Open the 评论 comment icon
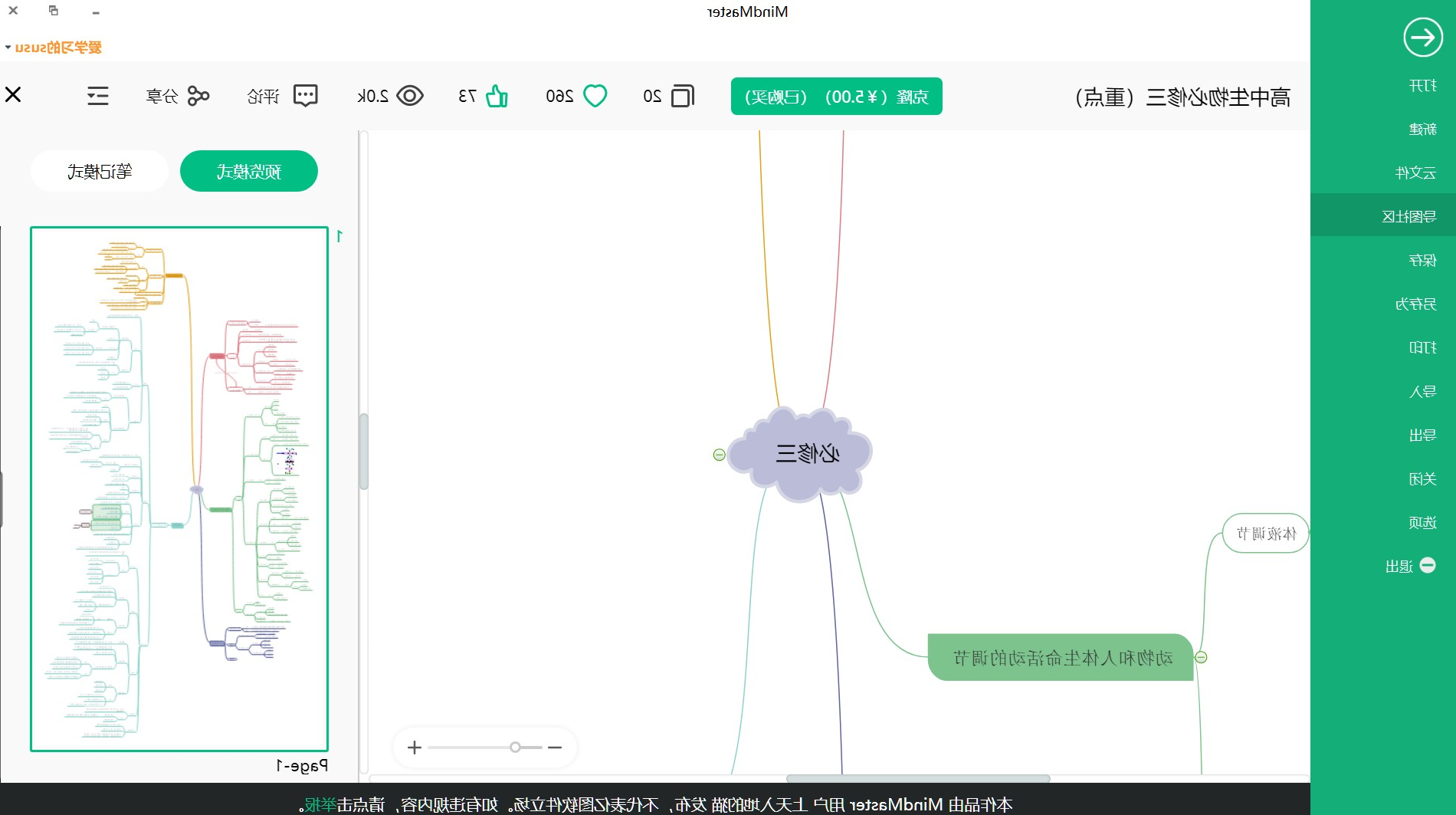The height and width of the screenshot is (815, 1456). click(x=306, y=96)
